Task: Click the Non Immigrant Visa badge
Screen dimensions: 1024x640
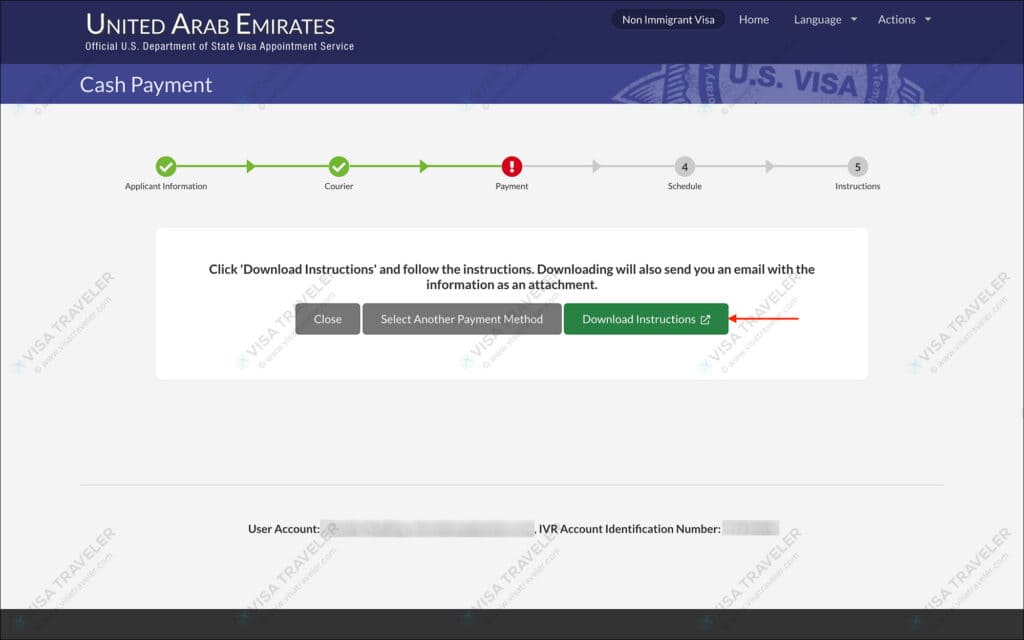Action: 668,20
